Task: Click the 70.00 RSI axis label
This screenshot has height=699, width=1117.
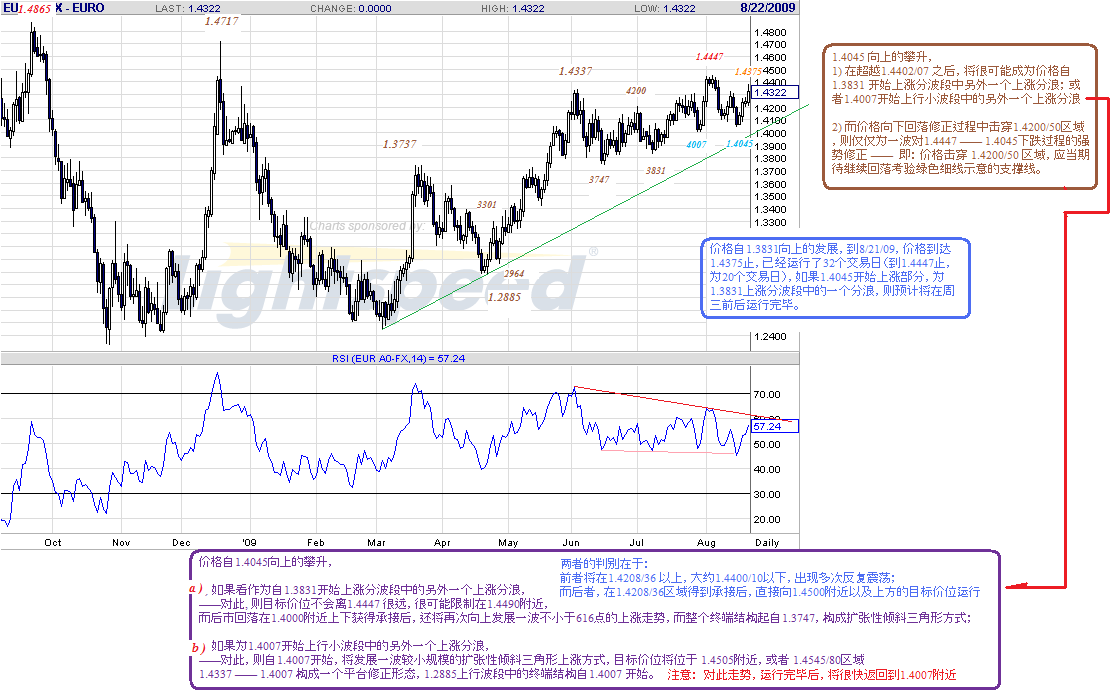Action: coord(767,395)
